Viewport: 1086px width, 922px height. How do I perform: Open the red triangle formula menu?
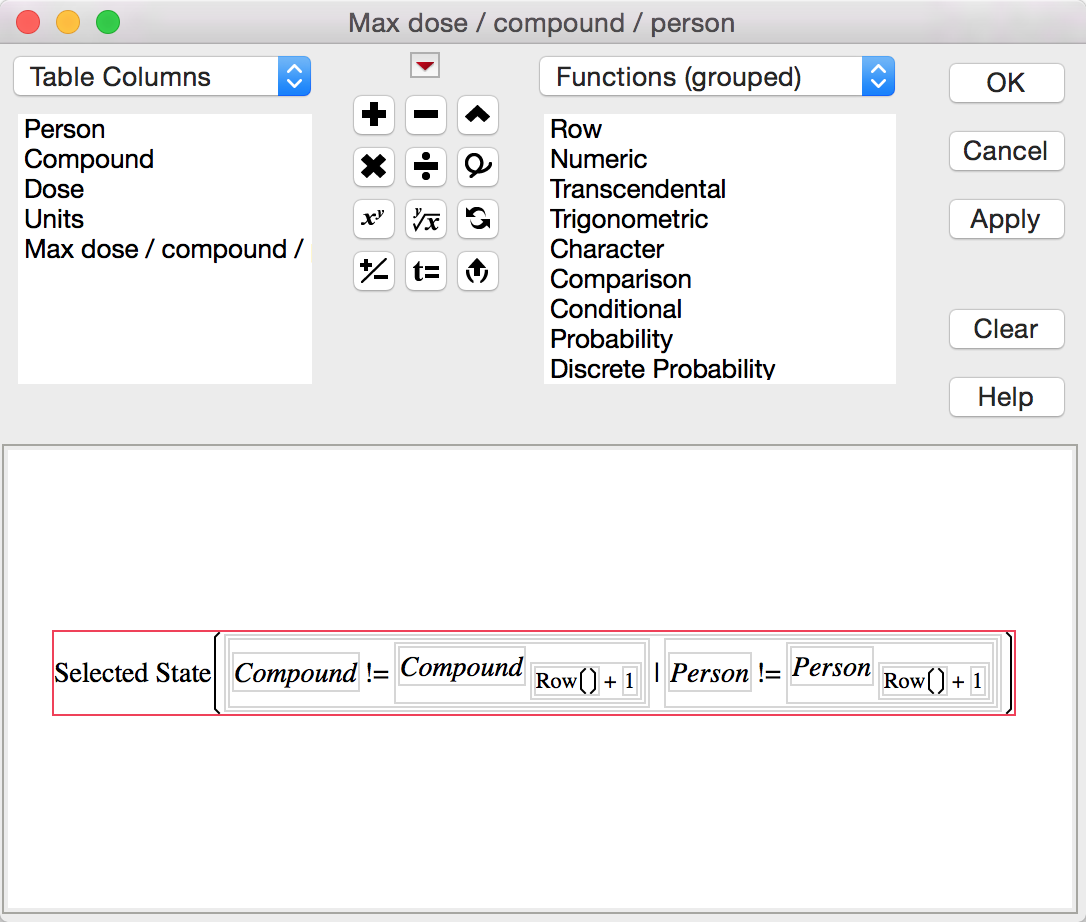(x=424, y=65)
